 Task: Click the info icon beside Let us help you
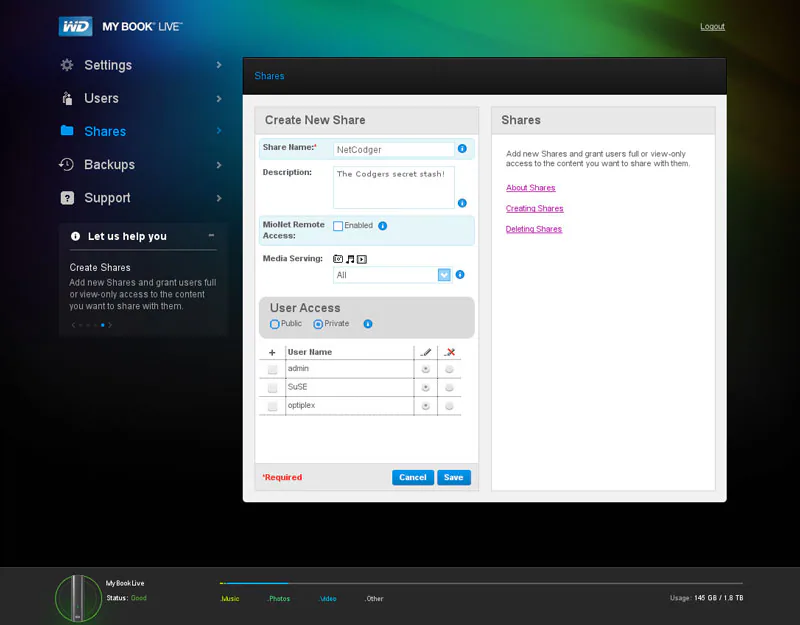76,236
